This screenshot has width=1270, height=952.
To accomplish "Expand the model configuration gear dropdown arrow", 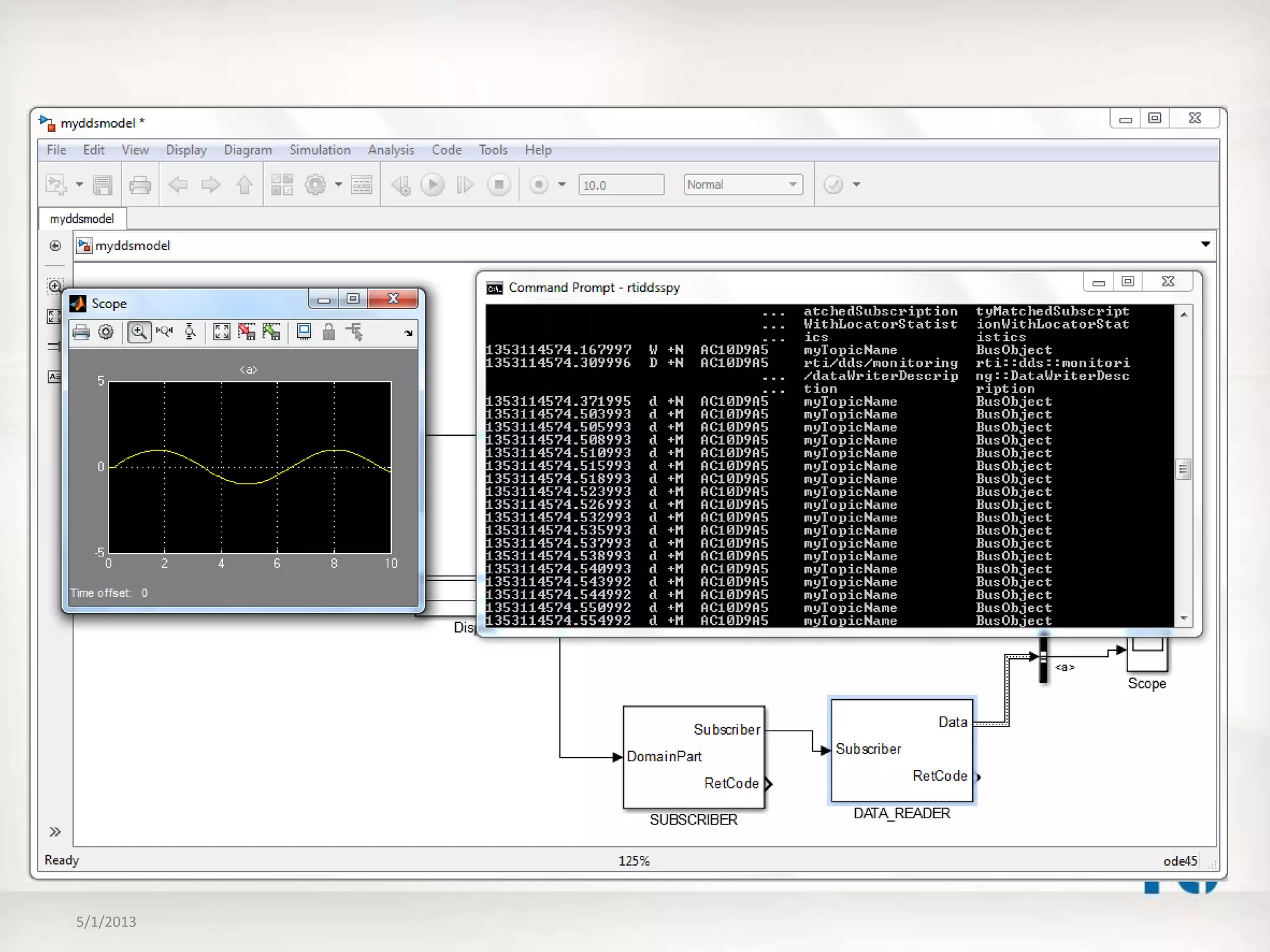I will click(x=339, y=185).
